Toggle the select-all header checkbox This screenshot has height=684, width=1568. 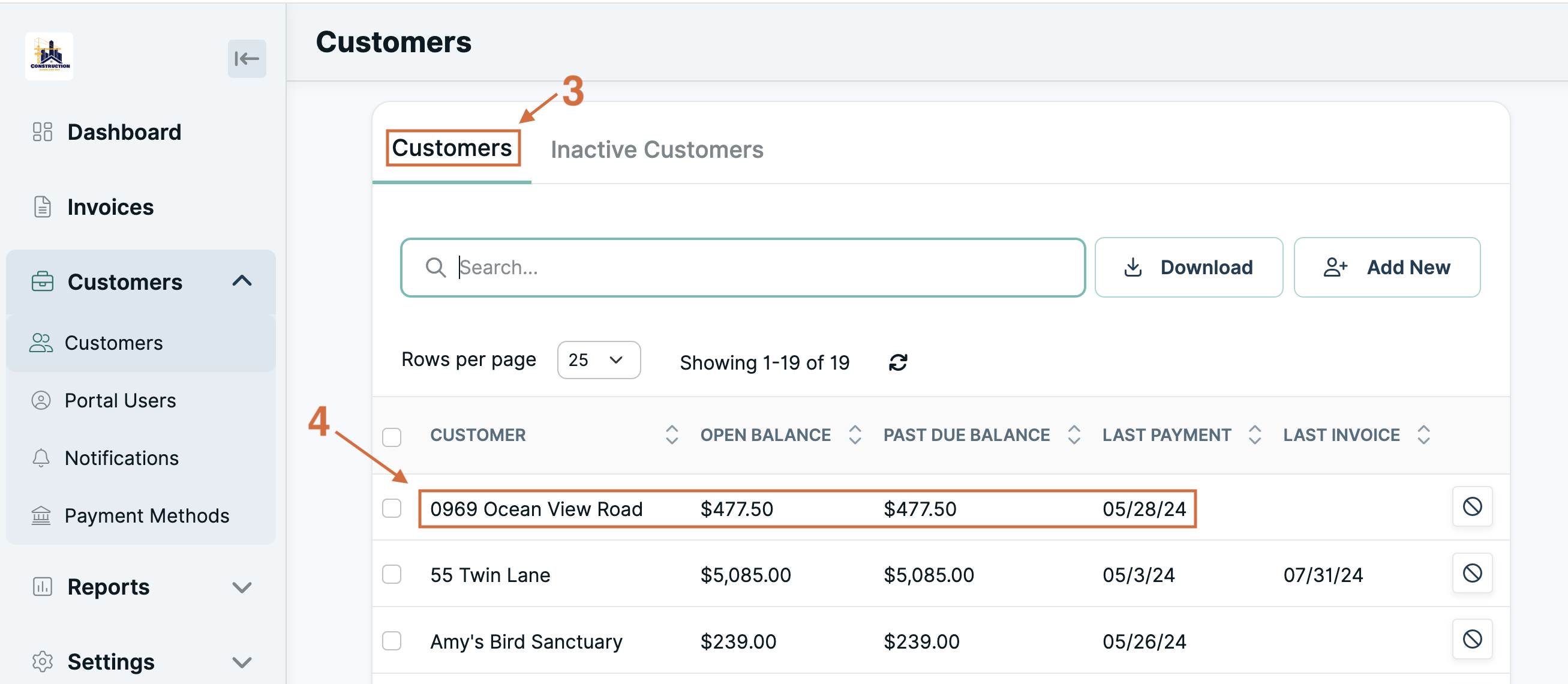[391, 437]
